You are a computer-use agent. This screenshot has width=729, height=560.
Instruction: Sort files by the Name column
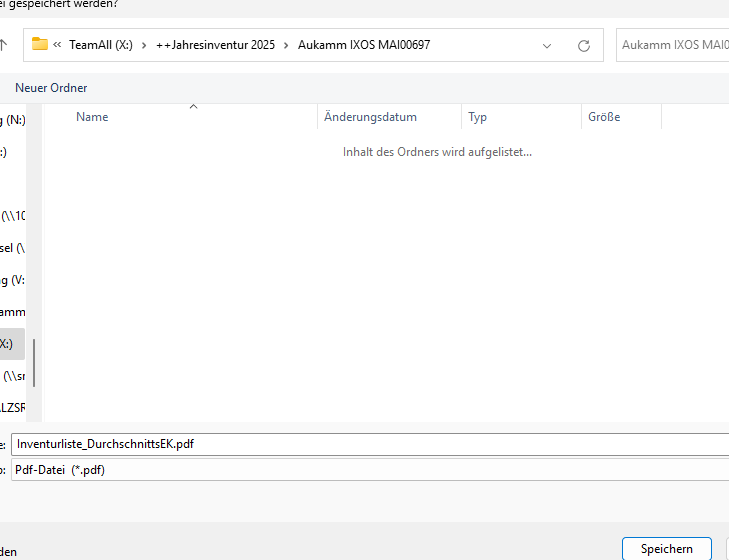tap(92, 117)
